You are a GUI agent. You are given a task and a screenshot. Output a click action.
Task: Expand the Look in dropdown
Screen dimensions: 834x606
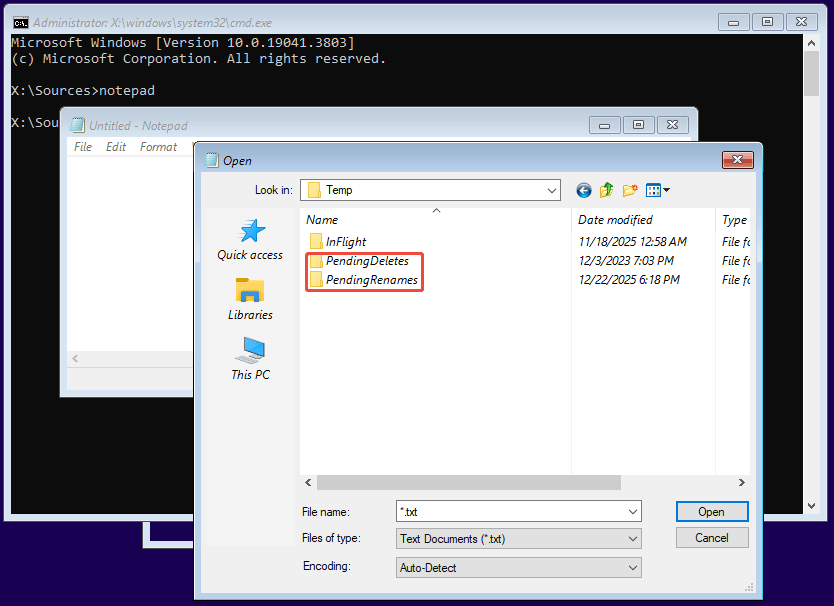(553, 190)
